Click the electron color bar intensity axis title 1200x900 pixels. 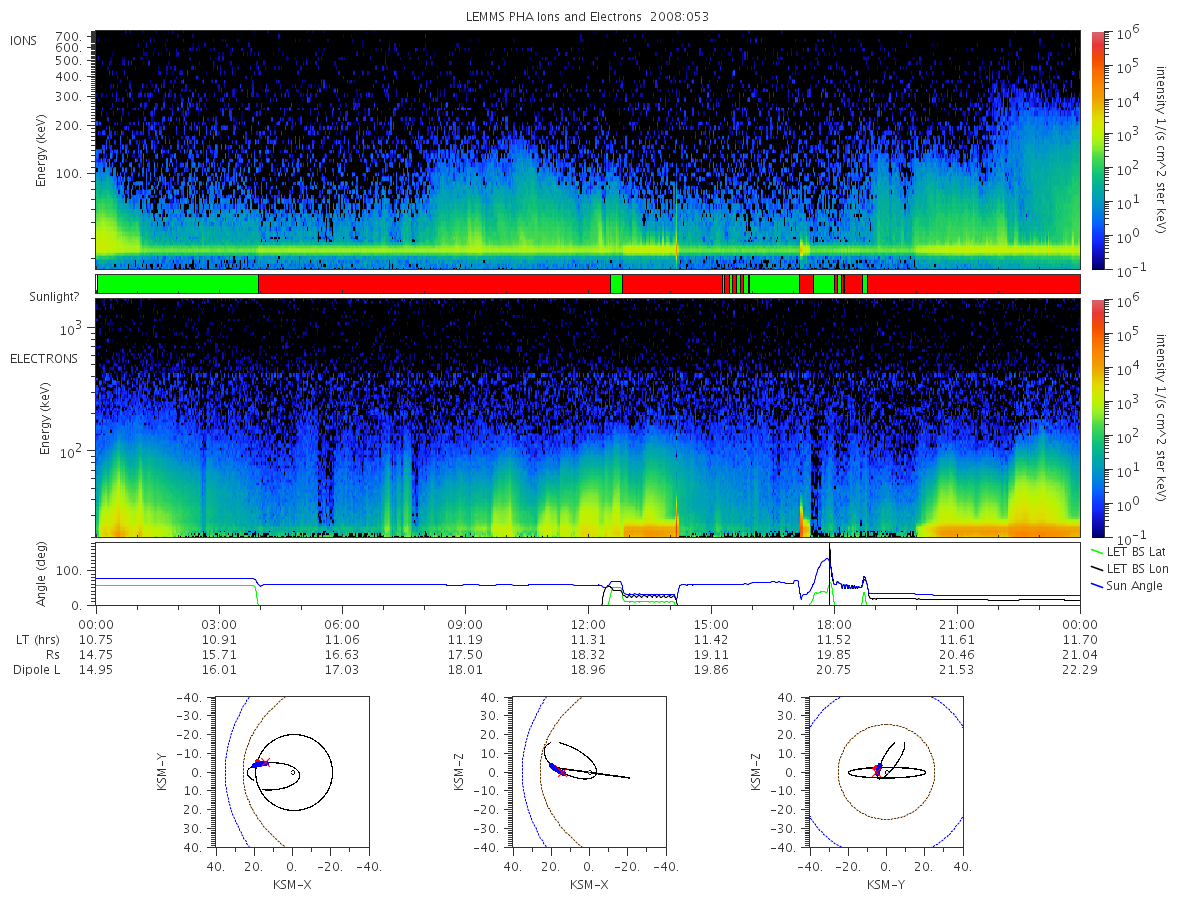(1162, 418)
